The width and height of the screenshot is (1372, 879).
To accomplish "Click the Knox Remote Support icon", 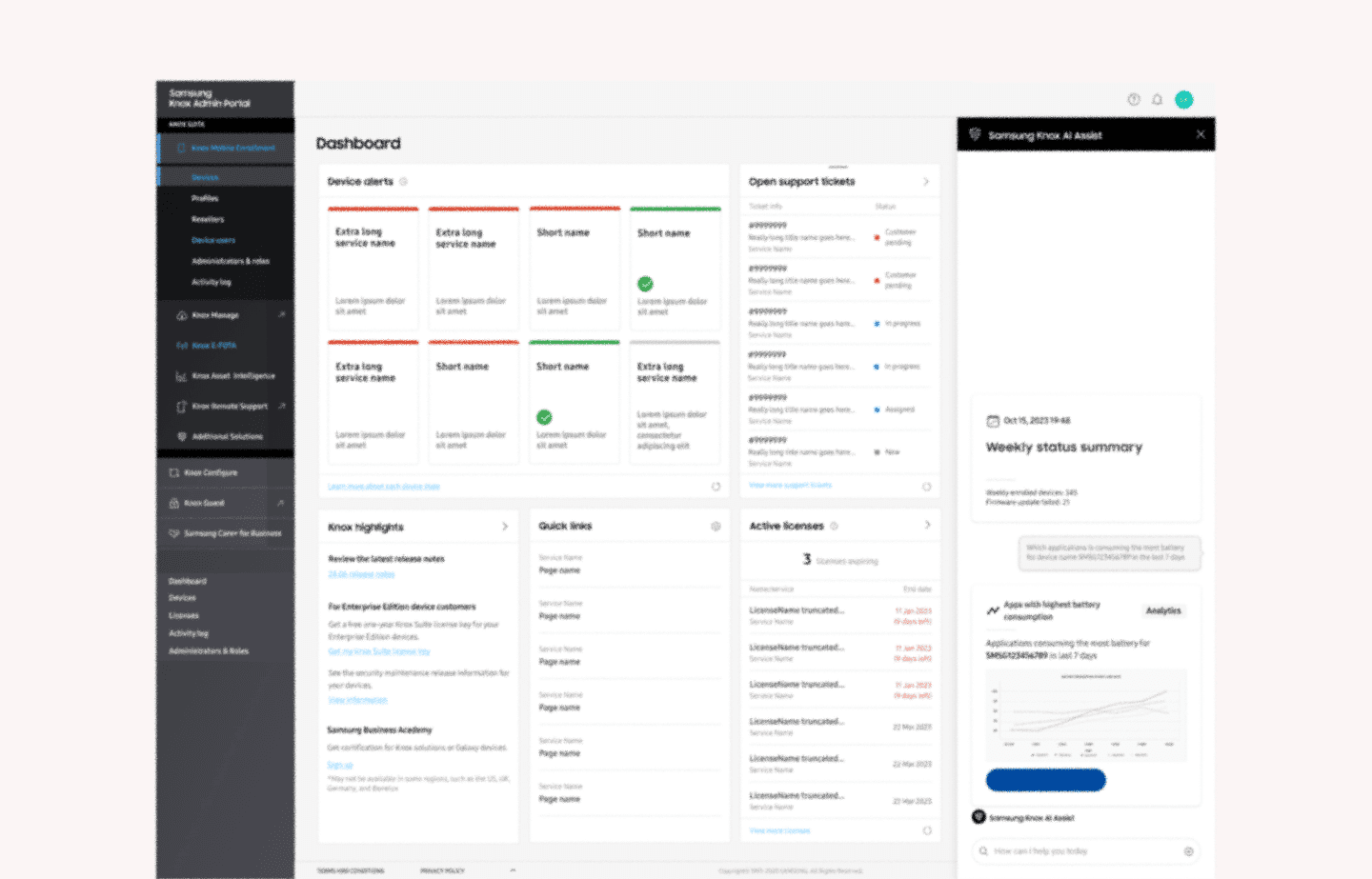I will (x=181, y=407).
